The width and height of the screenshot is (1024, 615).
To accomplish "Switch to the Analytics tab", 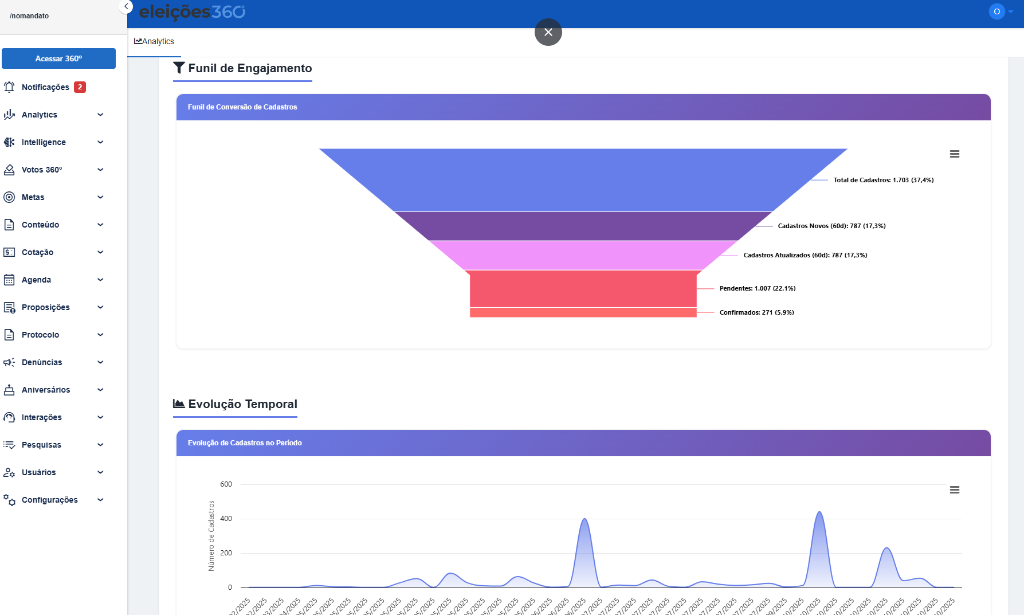I will tap(155, 42).
